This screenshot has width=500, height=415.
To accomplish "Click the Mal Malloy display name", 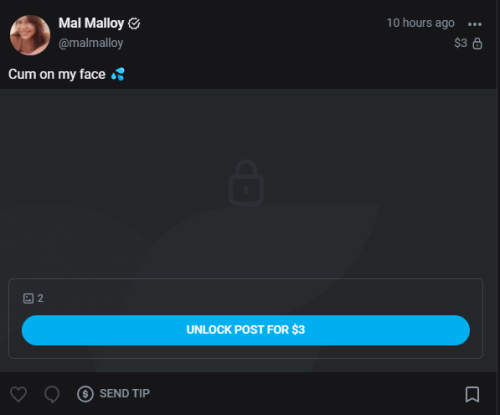I will pyautogui.click(x=91, y=23).
